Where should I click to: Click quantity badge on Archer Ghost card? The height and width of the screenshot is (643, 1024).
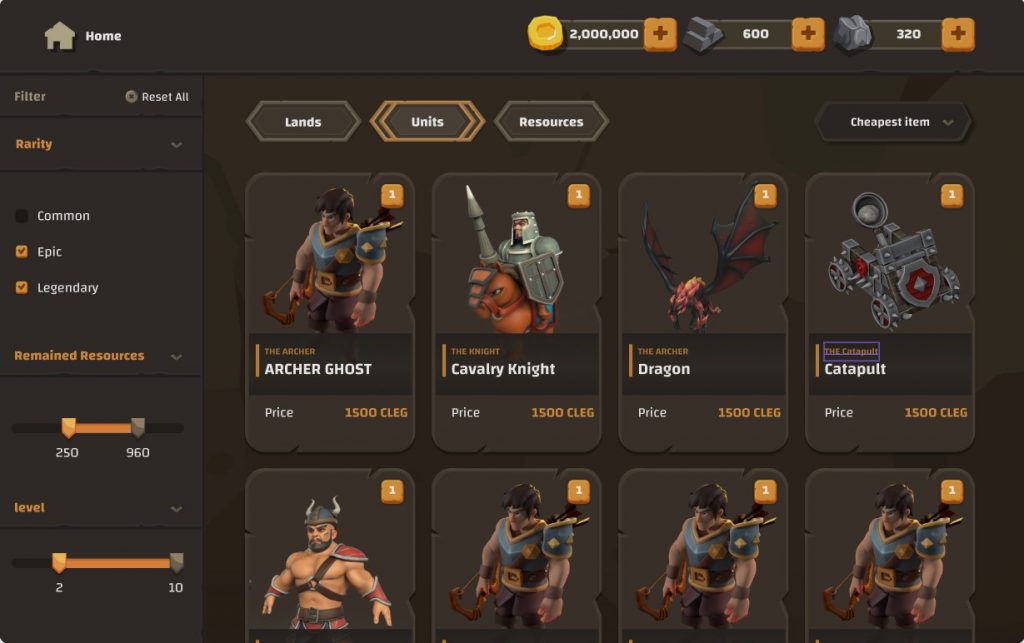(x=392, y=195)
